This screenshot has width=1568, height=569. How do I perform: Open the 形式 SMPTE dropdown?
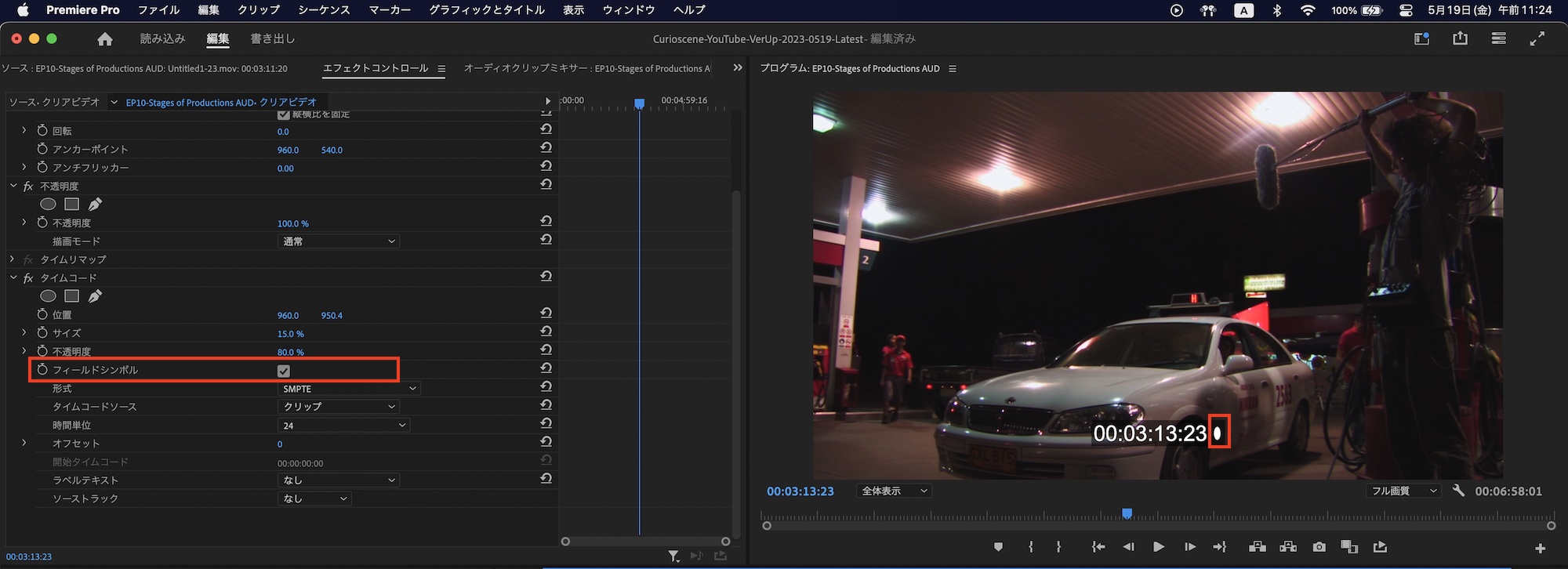349,389
